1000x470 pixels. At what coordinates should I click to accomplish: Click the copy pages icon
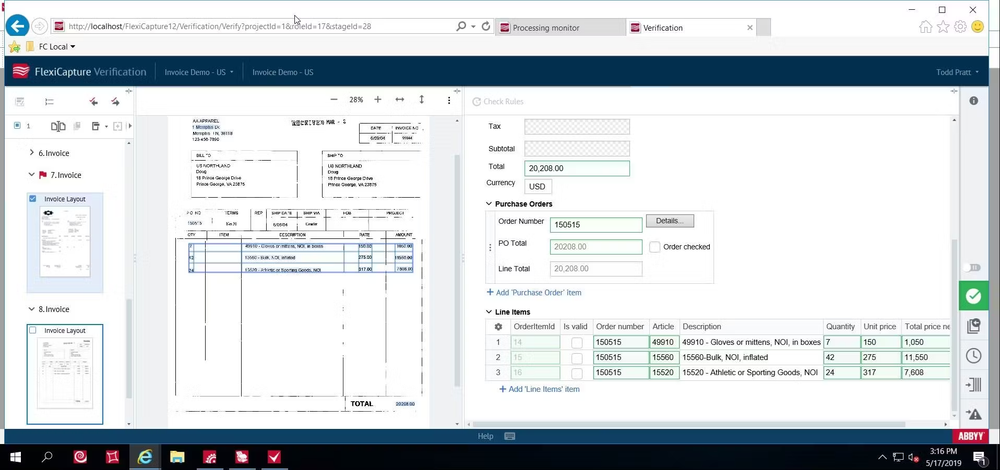[x=77, y=126]
